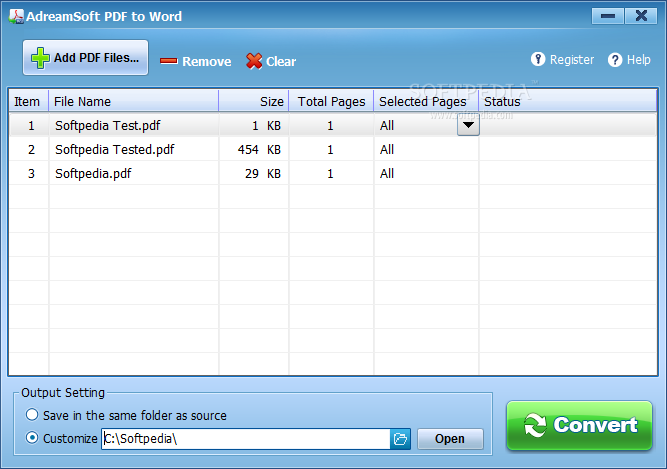The width and height of the screenshot is (667, 469).
Task: Click the red X Clear icon
Action: pyautogui.click(x=254, y=61)
